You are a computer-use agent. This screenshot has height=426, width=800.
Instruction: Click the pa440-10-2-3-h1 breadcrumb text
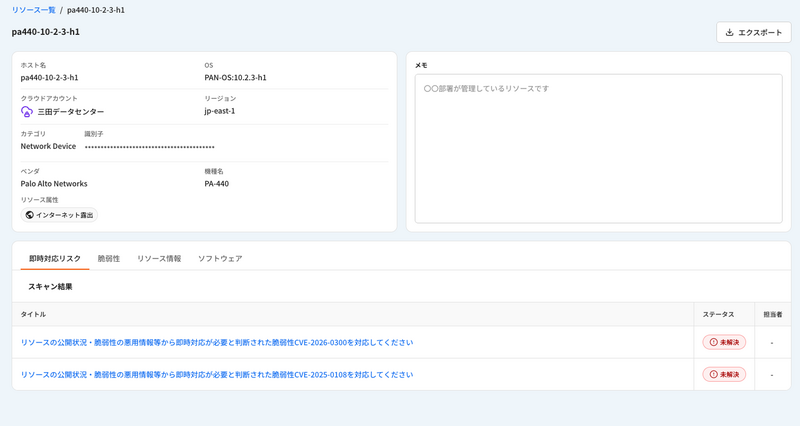tap(96, 10)
